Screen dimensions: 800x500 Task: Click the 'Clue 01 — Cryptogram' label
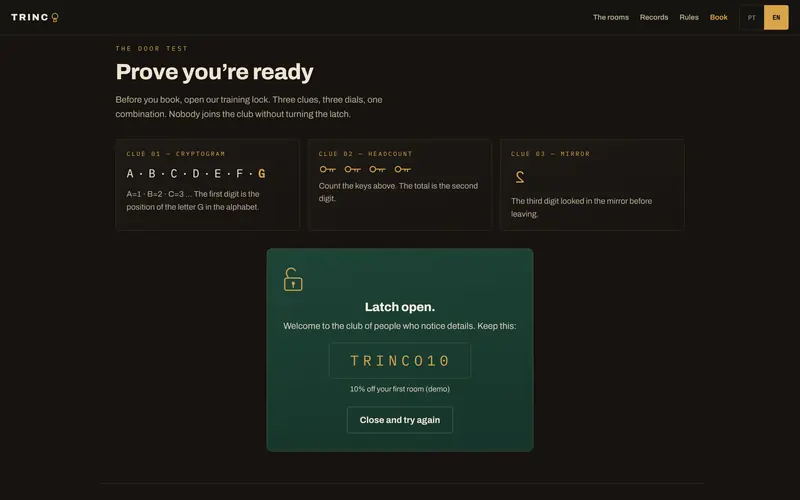coord(176,154)
